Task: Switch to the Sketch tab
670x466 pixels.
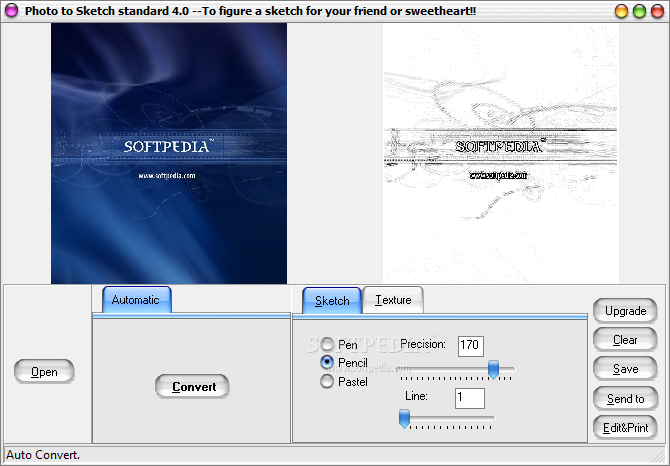Action: (x=332, y=301)
